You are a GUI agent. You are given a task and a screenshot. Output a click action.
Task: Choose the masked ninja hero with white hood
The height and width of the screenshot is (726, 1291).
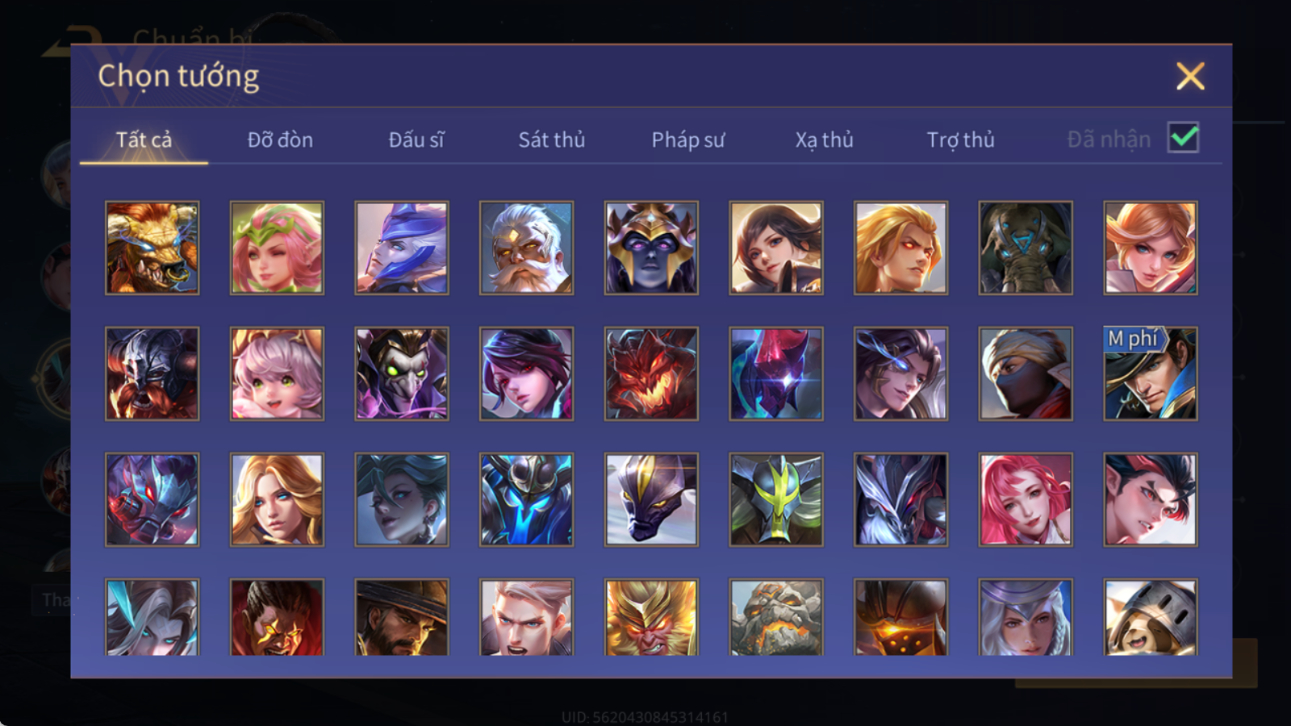click(1025, 374)
